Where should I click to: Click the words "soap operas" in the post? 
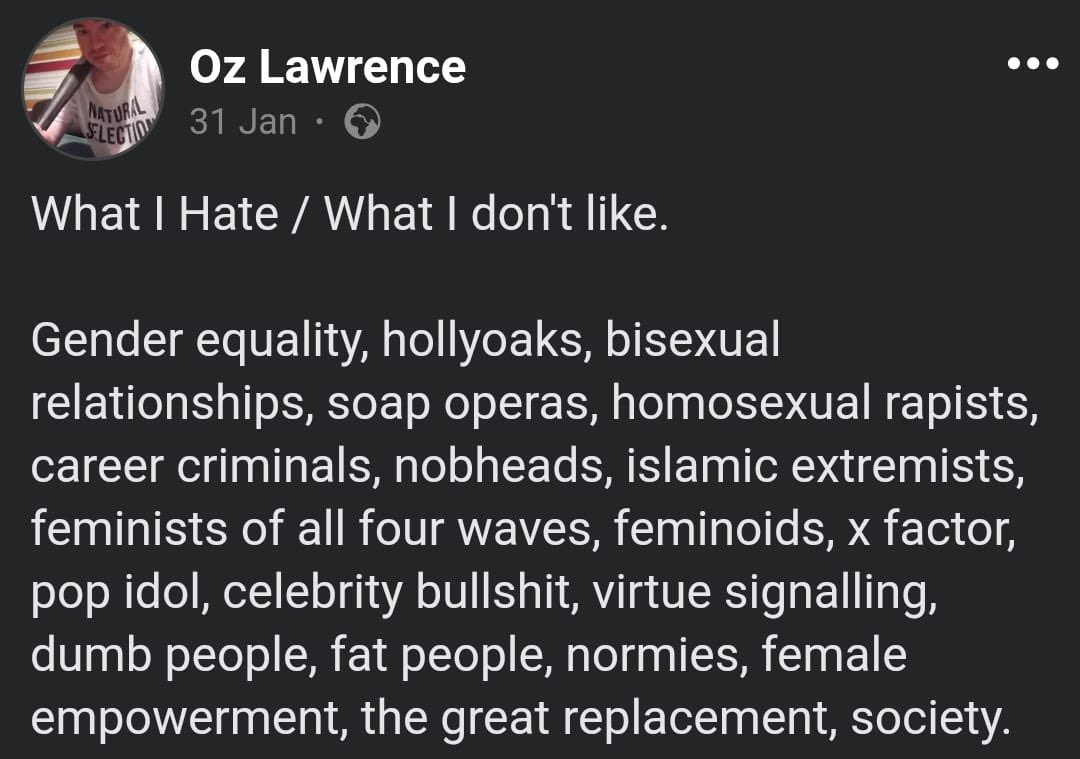pyautogui.click(x=459, y=403)
